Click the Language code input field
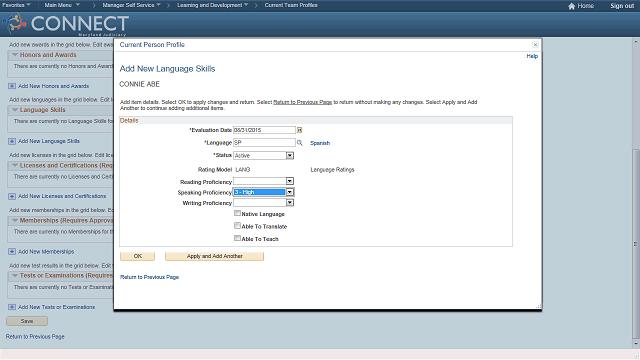 click(x=264, y=142)
